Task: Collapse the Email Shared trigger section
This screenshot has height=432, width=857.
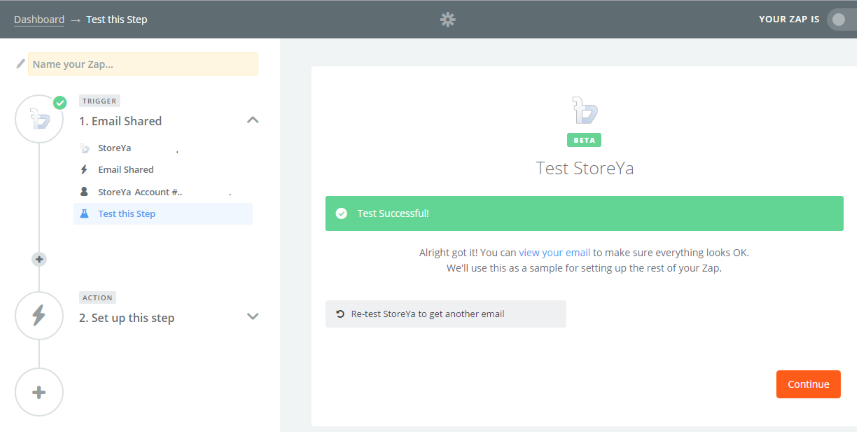Action: point(252,120)
